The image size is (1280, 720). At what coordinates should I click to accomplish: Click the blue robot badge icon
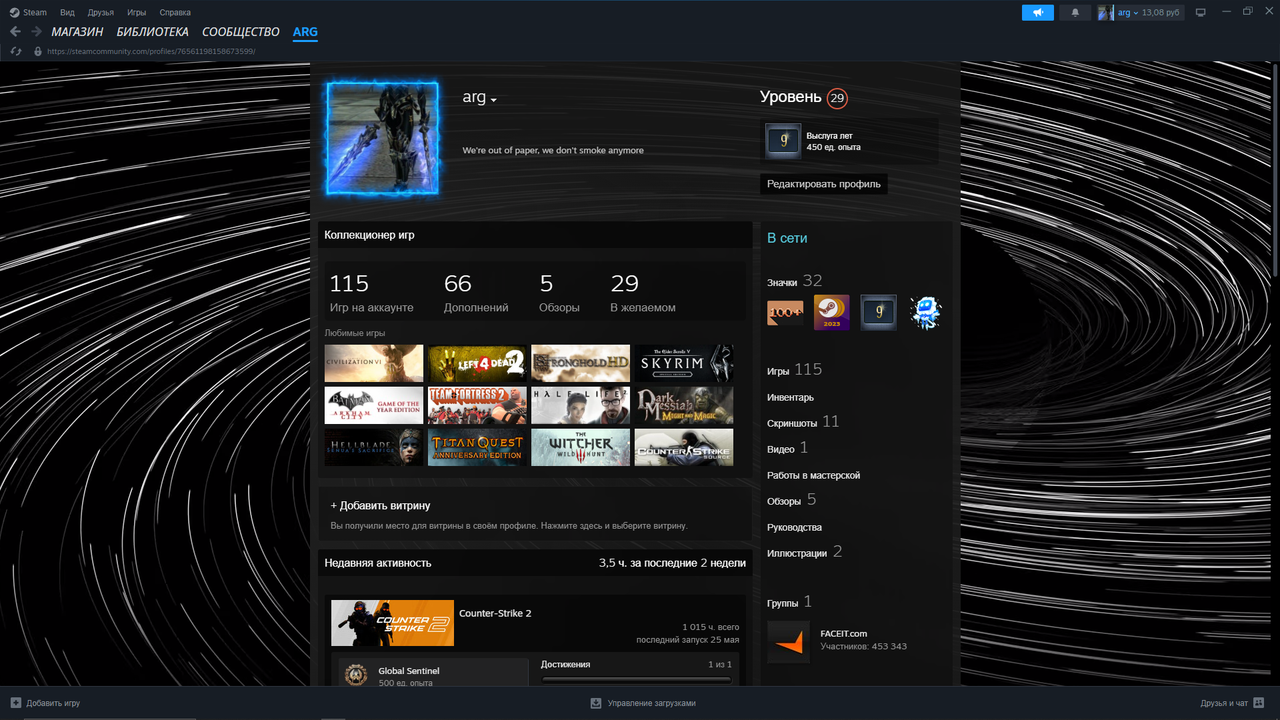tap(925, 313)
